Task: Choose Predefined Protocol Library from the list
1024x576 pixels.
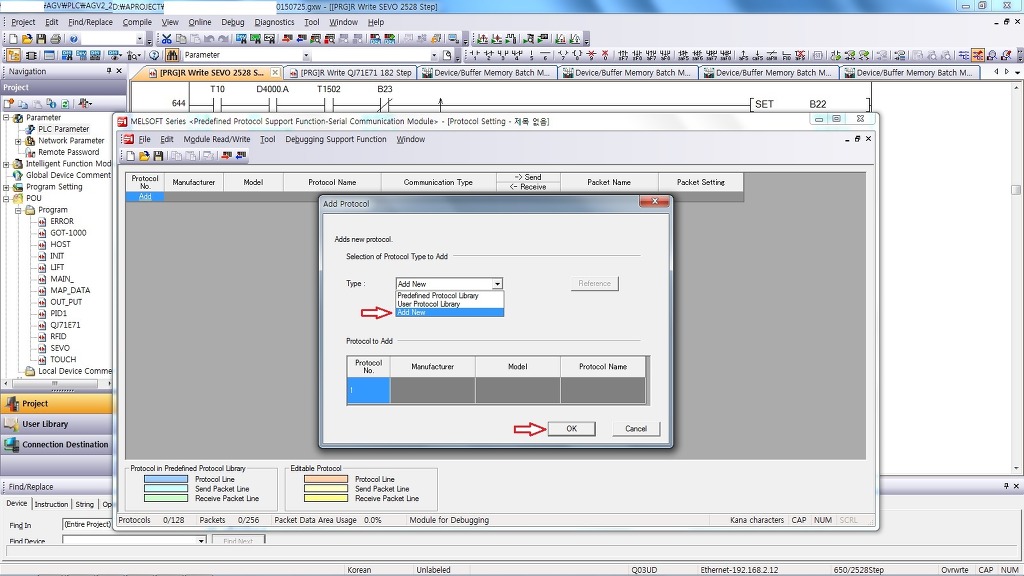Action: click(438, 296)
